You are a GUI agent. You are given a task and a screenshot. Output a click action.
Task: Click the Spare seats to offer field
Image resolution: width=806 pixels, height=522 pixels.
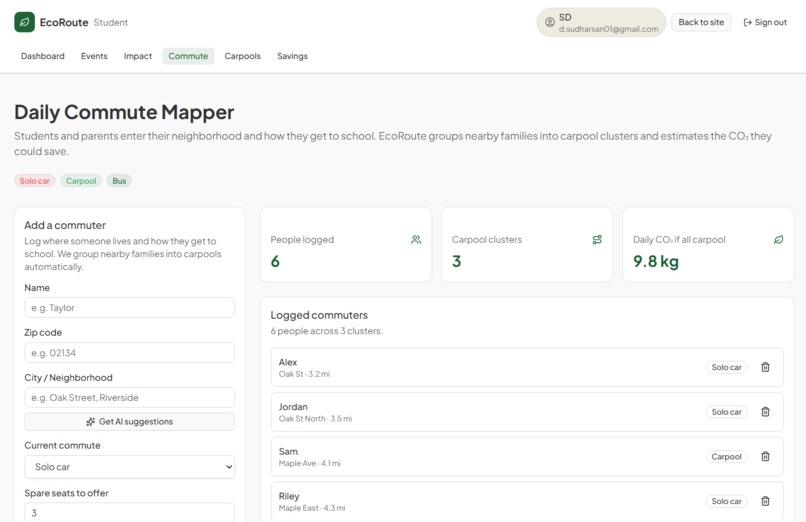click(130, 512)
